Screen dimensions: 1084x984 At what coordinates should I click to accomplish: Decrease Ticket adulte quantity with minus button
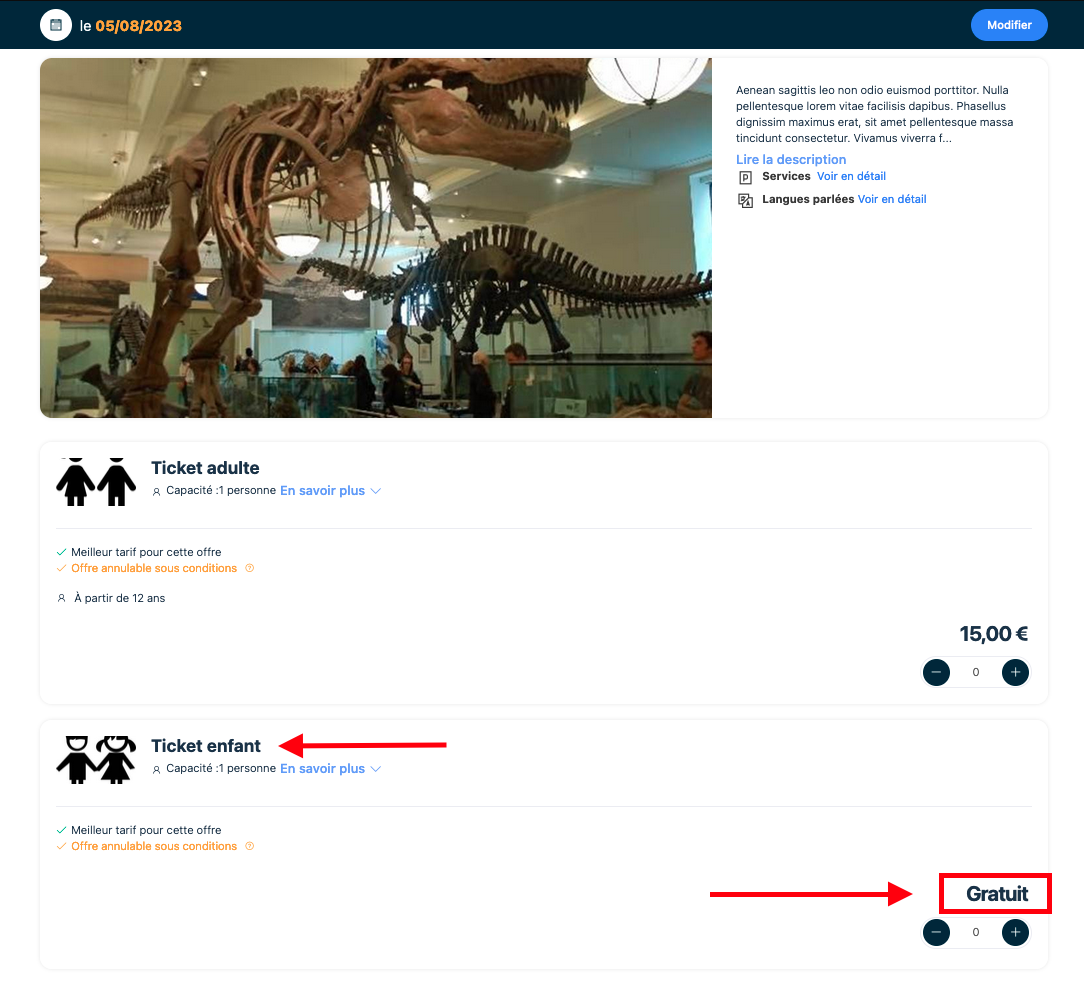click(936, 673)
